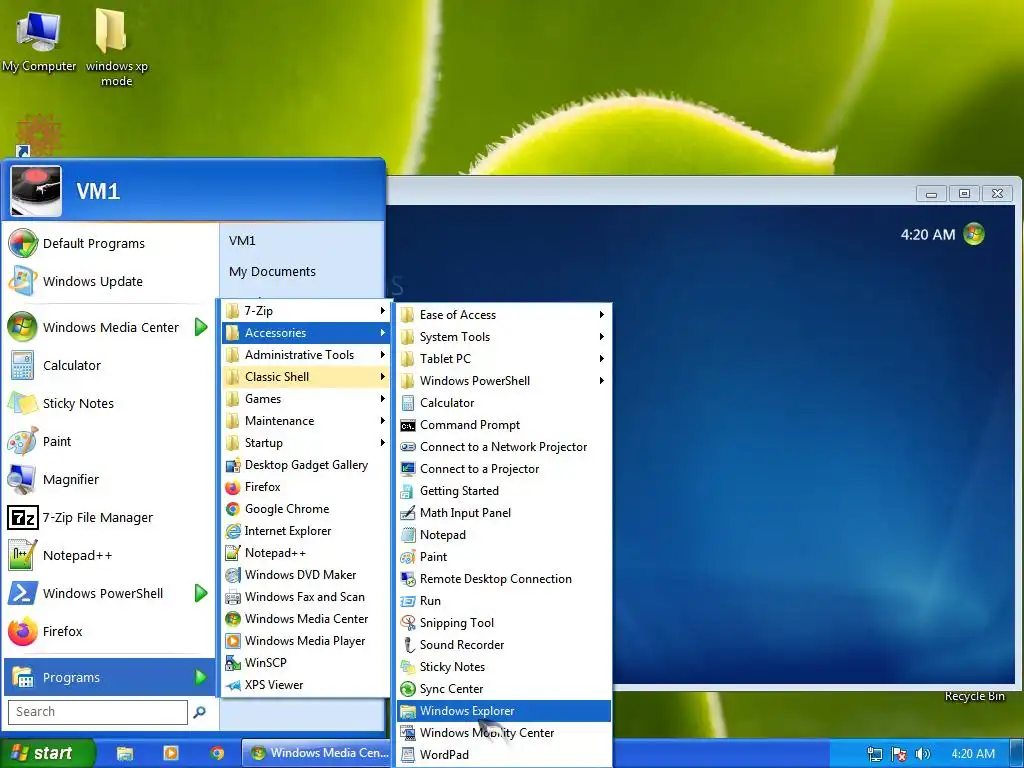Open WordPad from Accessories
1024x768 pixels.
pos(504,755)
